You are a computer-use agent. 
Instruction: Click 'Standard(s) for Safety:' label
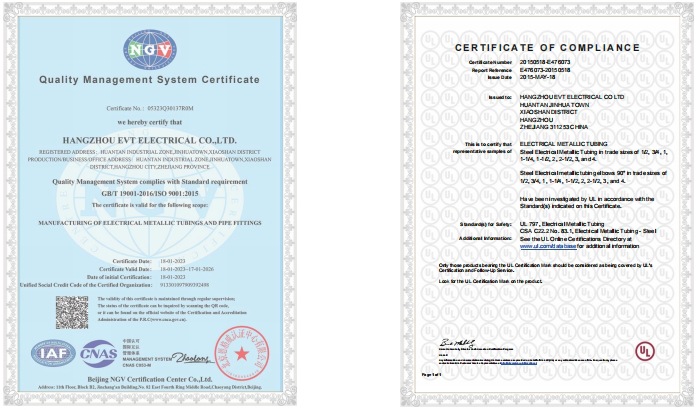click(x=486, y=224)
